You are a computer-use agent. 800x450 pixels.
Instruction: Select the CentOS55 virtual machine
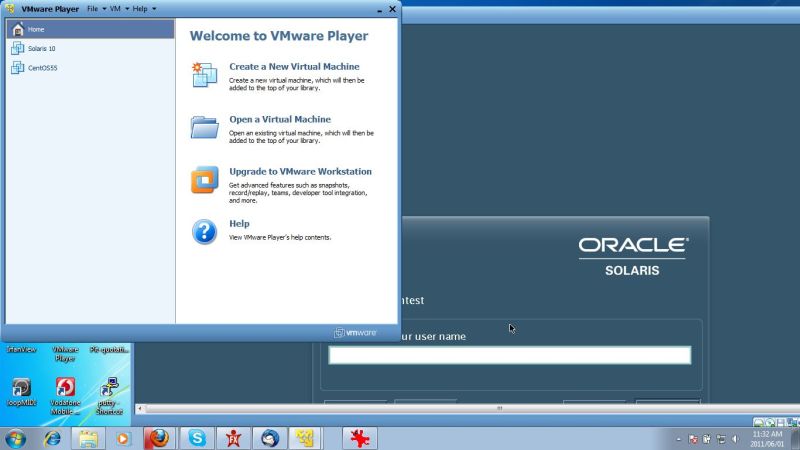[x=90, y=67]
